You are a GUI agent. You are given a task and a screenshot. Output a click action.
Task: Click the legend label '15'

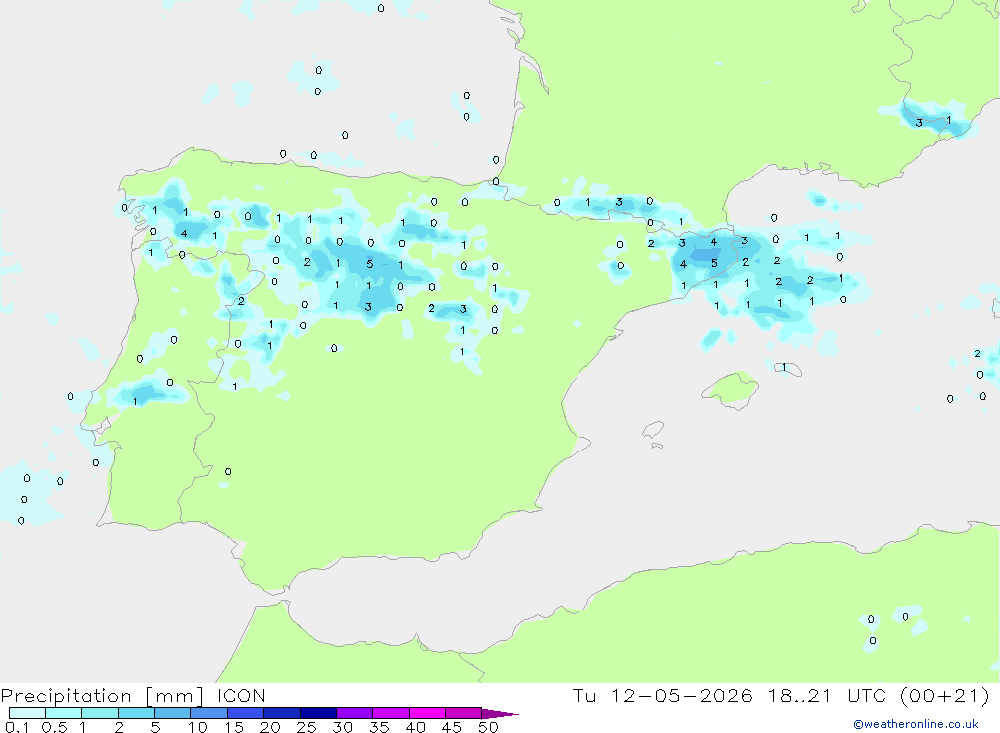coord(234,727)
